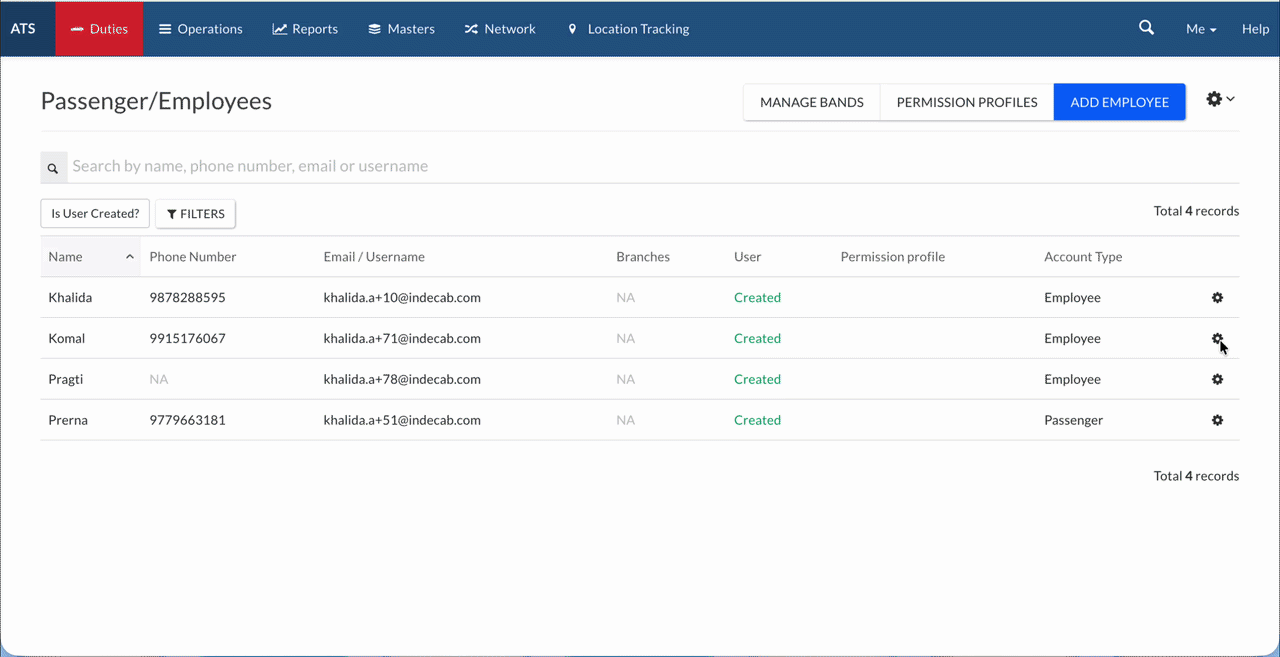This screenshot has width=1280, height=657.
Task: Open the search magnifier in top navigation
Action: tap(1147, 28)
